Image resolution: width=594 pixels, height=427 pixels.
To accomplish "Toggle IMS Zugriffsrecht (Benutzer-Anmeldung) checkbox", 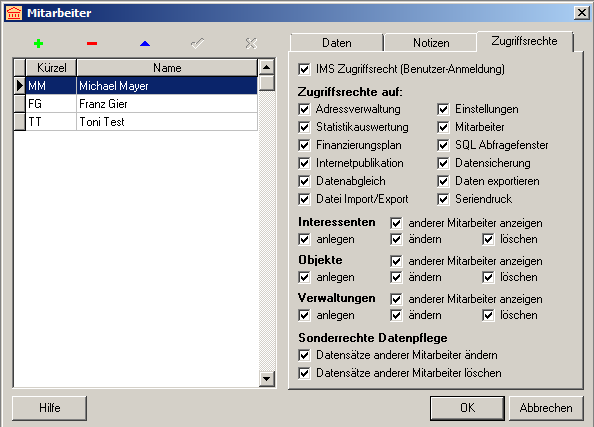I will (304, 69).
